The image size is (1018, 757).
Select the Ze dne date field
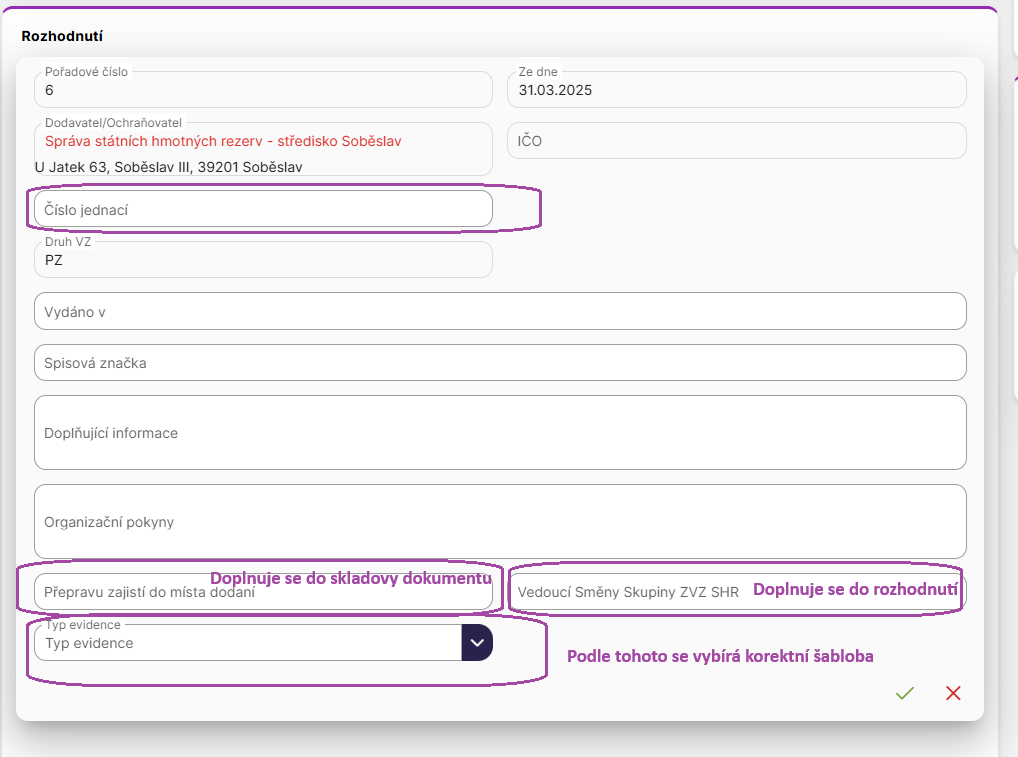[x=737, y=90]
